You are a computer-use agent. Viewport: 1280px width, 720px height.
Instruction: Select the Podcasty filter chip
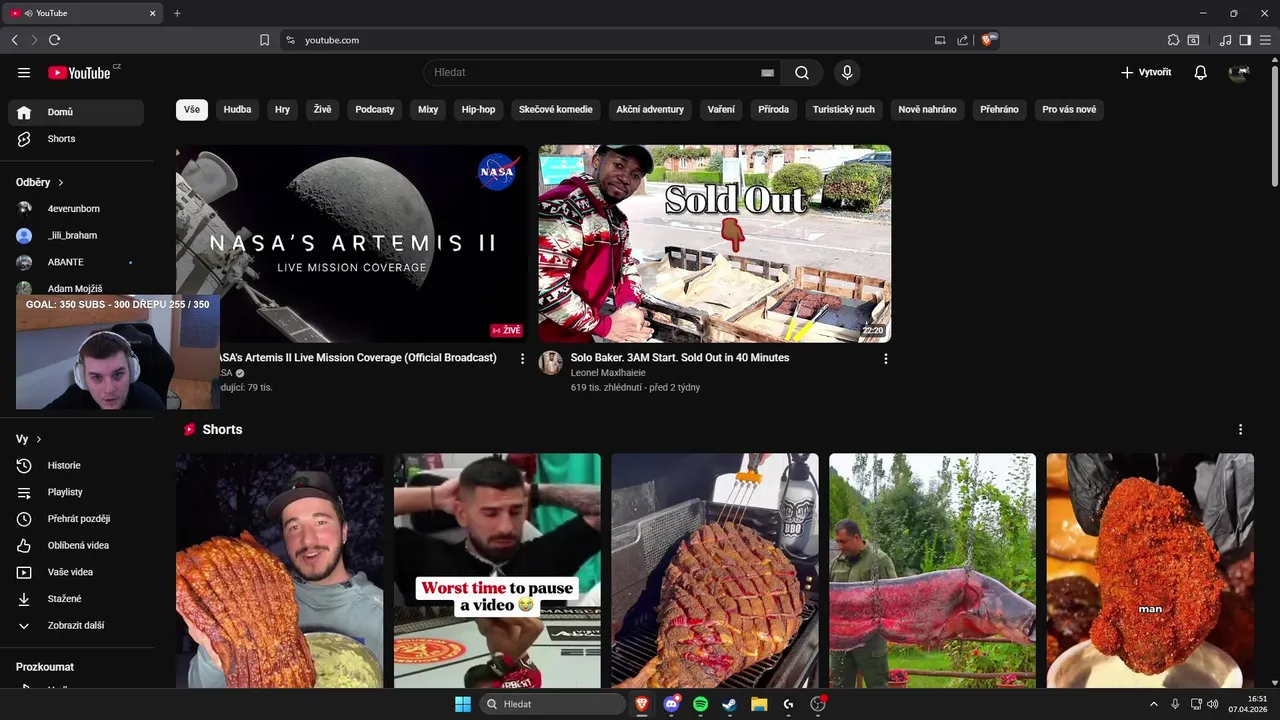click(375, 110)
